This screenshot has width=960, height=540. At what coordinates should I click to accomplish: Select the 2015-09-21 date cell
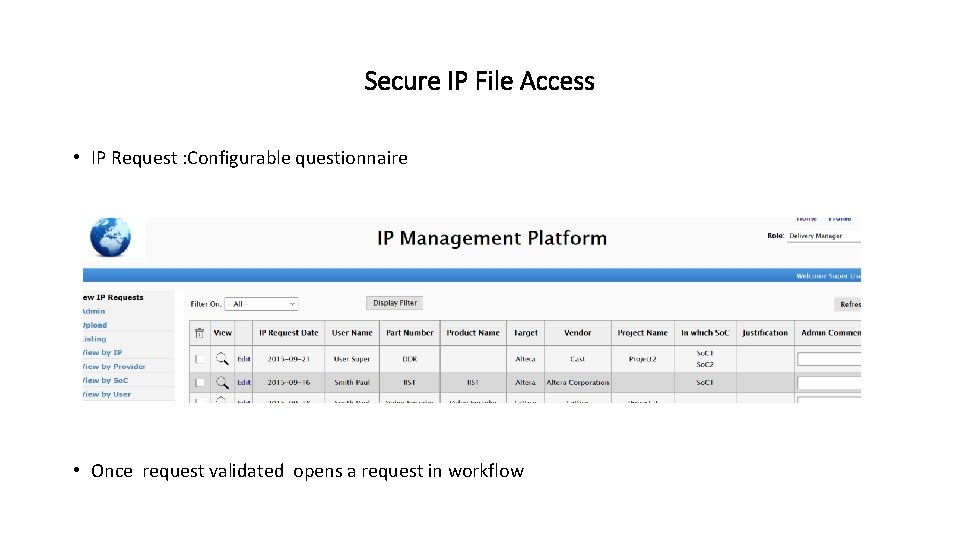click(x=288, y=359)
